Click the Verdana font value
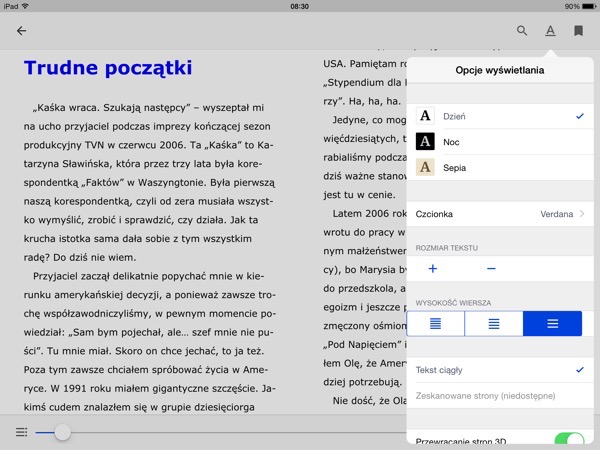This screenshot has width=600, height=450. (556, 214)
